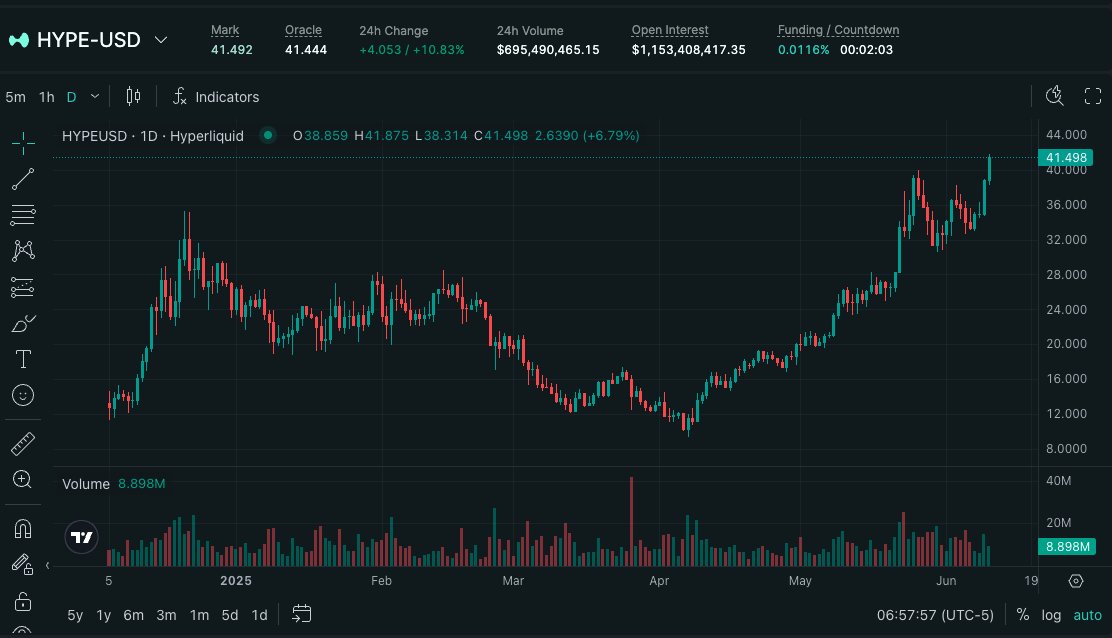1112x638 pixels.
Task: Select the XABCD pattern tool
Action: 23,250
